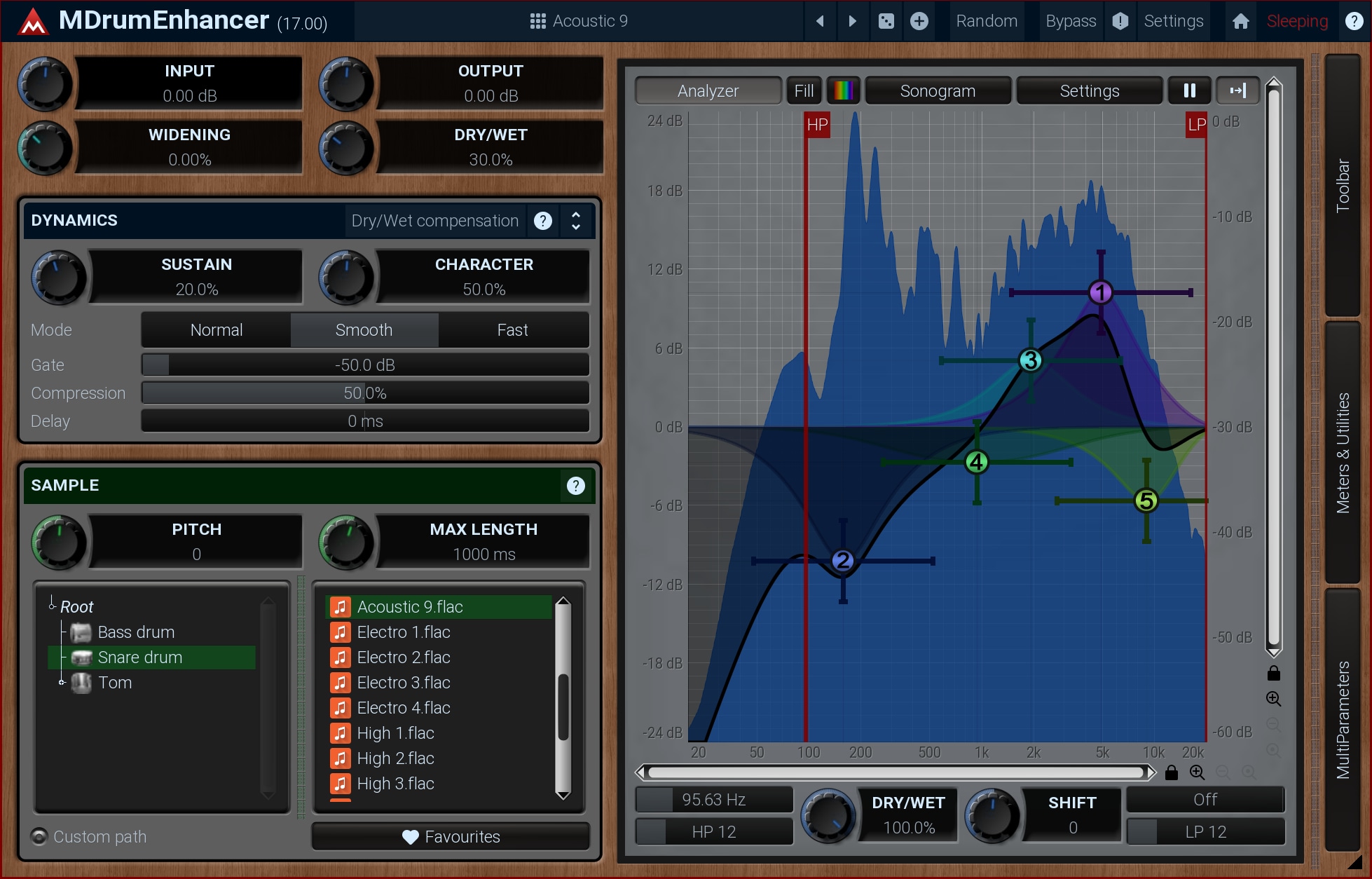Toggle the analyzer Fill option
This screenshot has width=1372, height=879.
tap(804, 90)
